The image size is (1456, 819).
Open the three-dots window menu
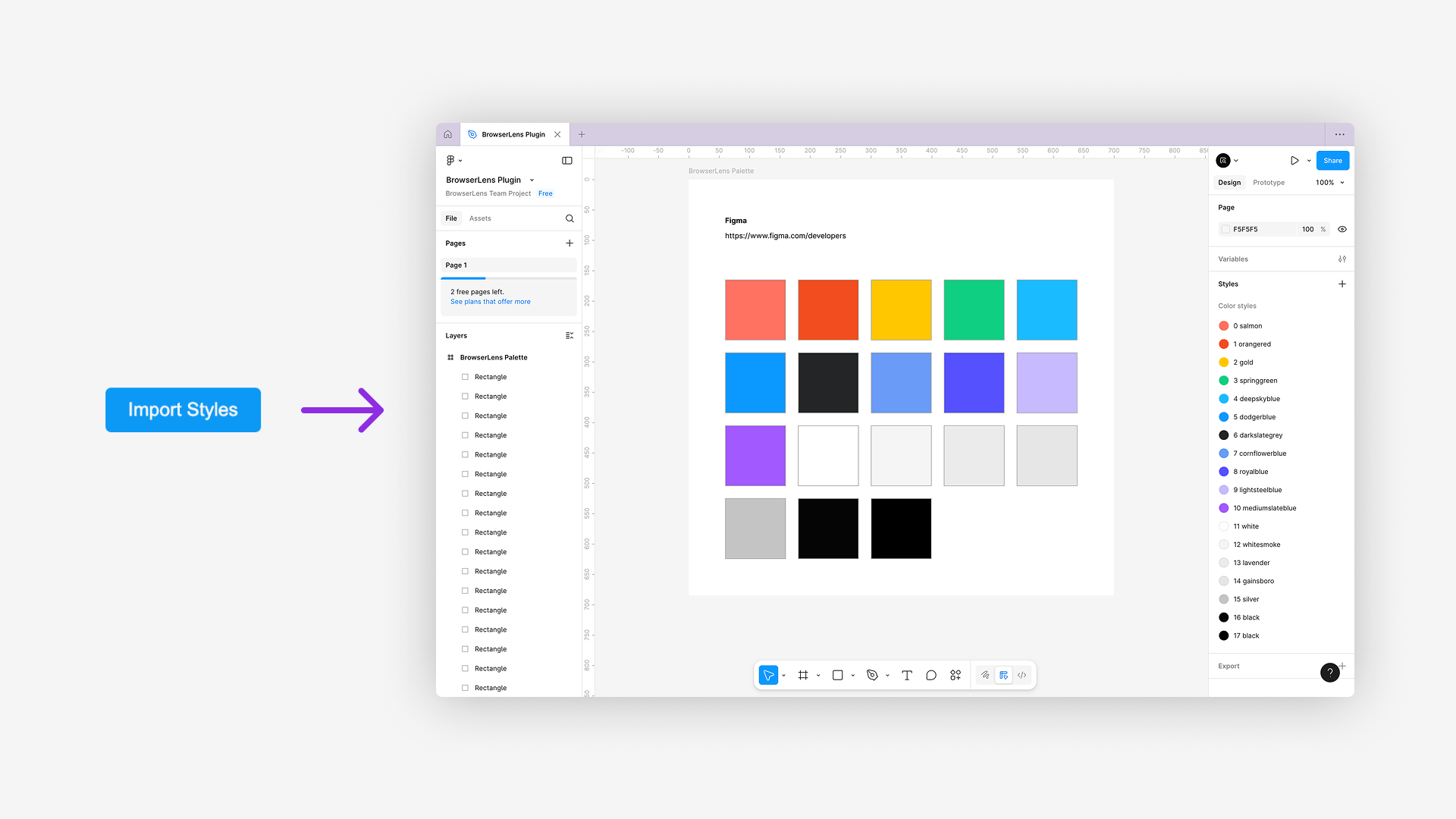[x=1340, y=134]
